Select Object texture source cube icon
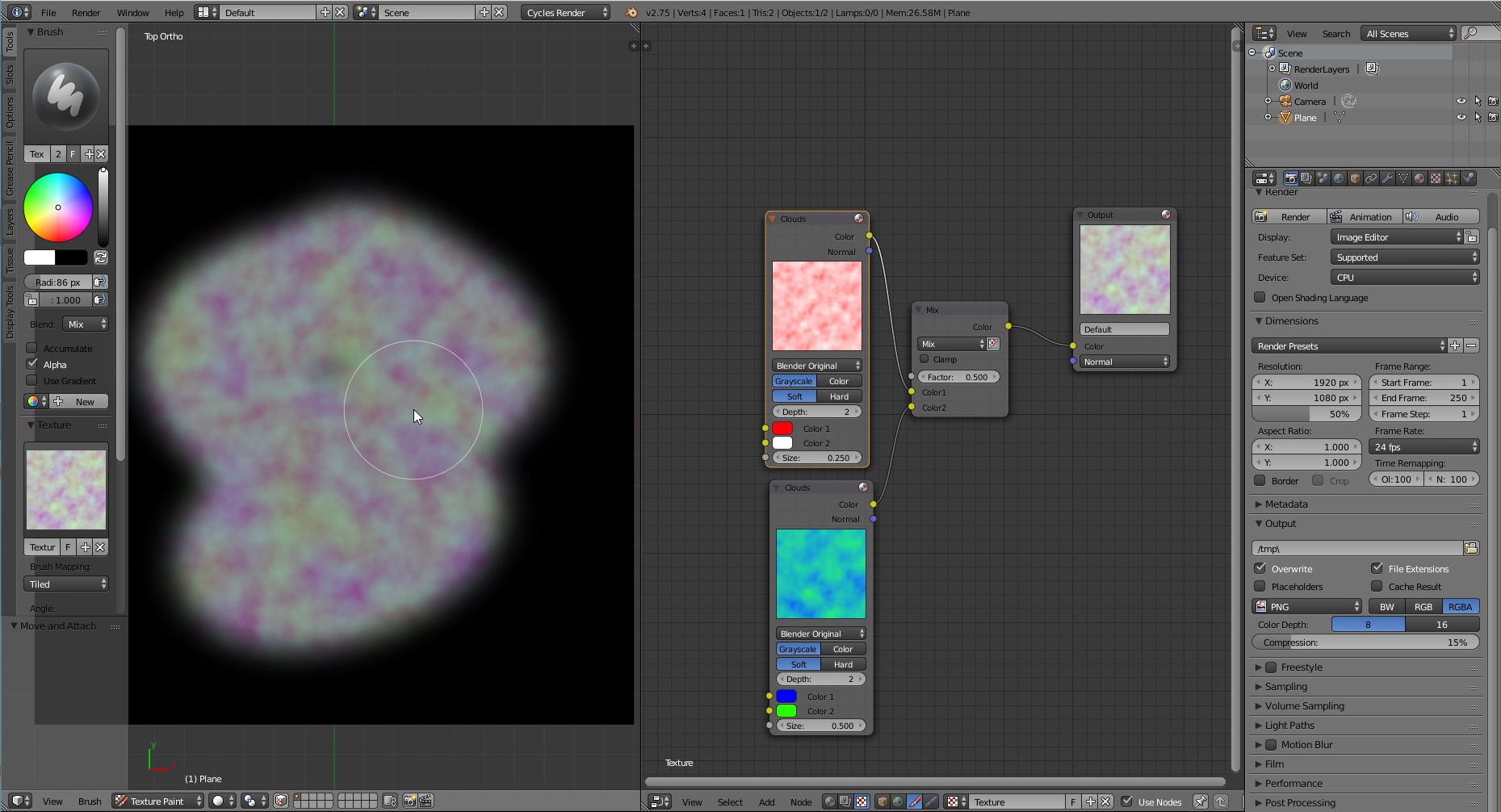 pos(883,802)
